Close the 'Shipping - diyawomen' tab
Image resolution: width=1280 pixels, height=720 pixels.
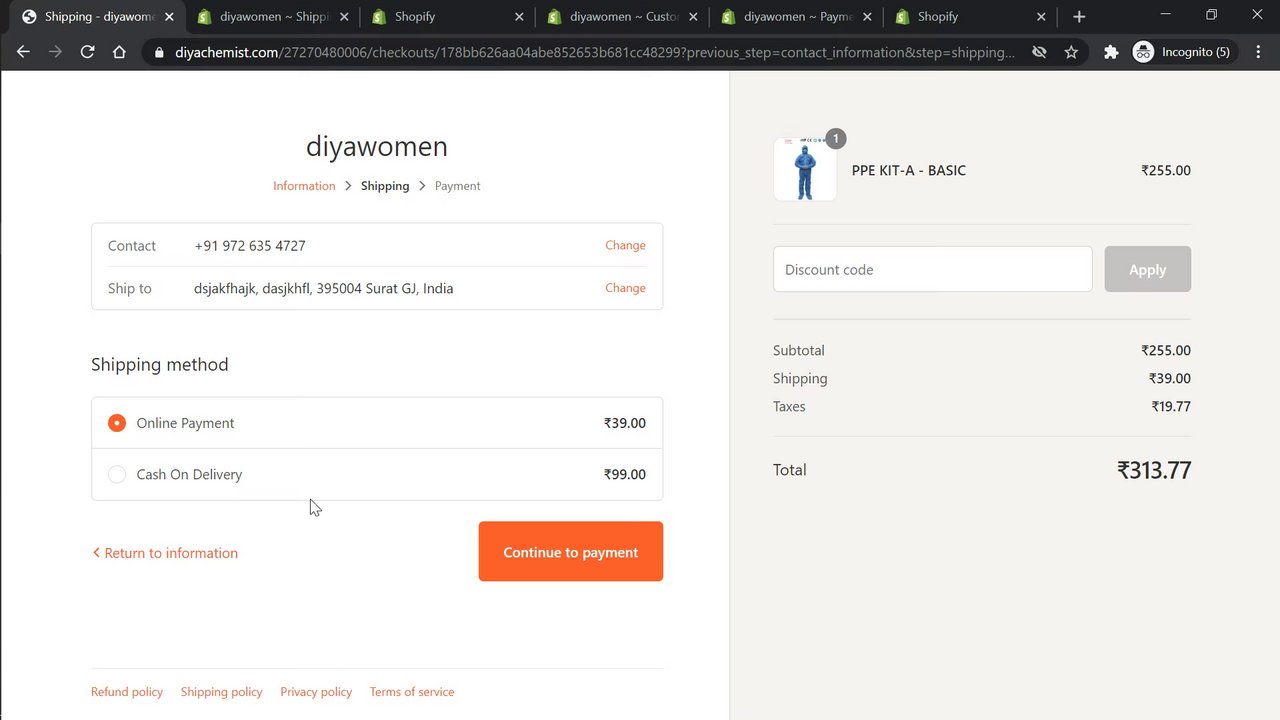[x=169, y=17]
